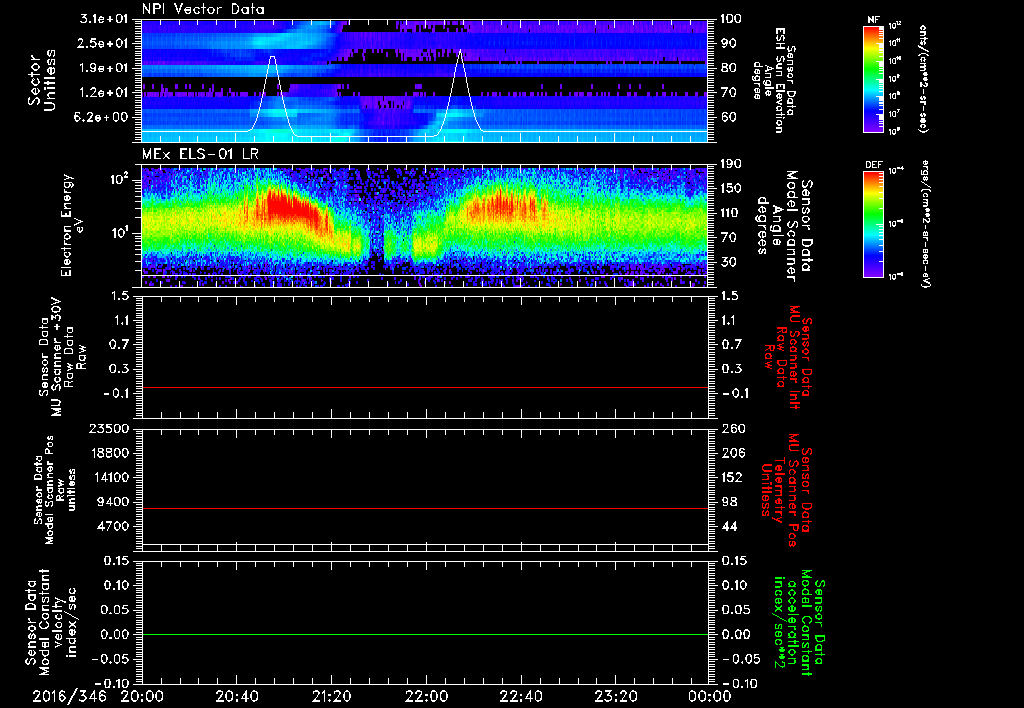Click the red telemetry line in scanner position panel
This screenshot has height=708, width=1024.
(x=424, y=508)
